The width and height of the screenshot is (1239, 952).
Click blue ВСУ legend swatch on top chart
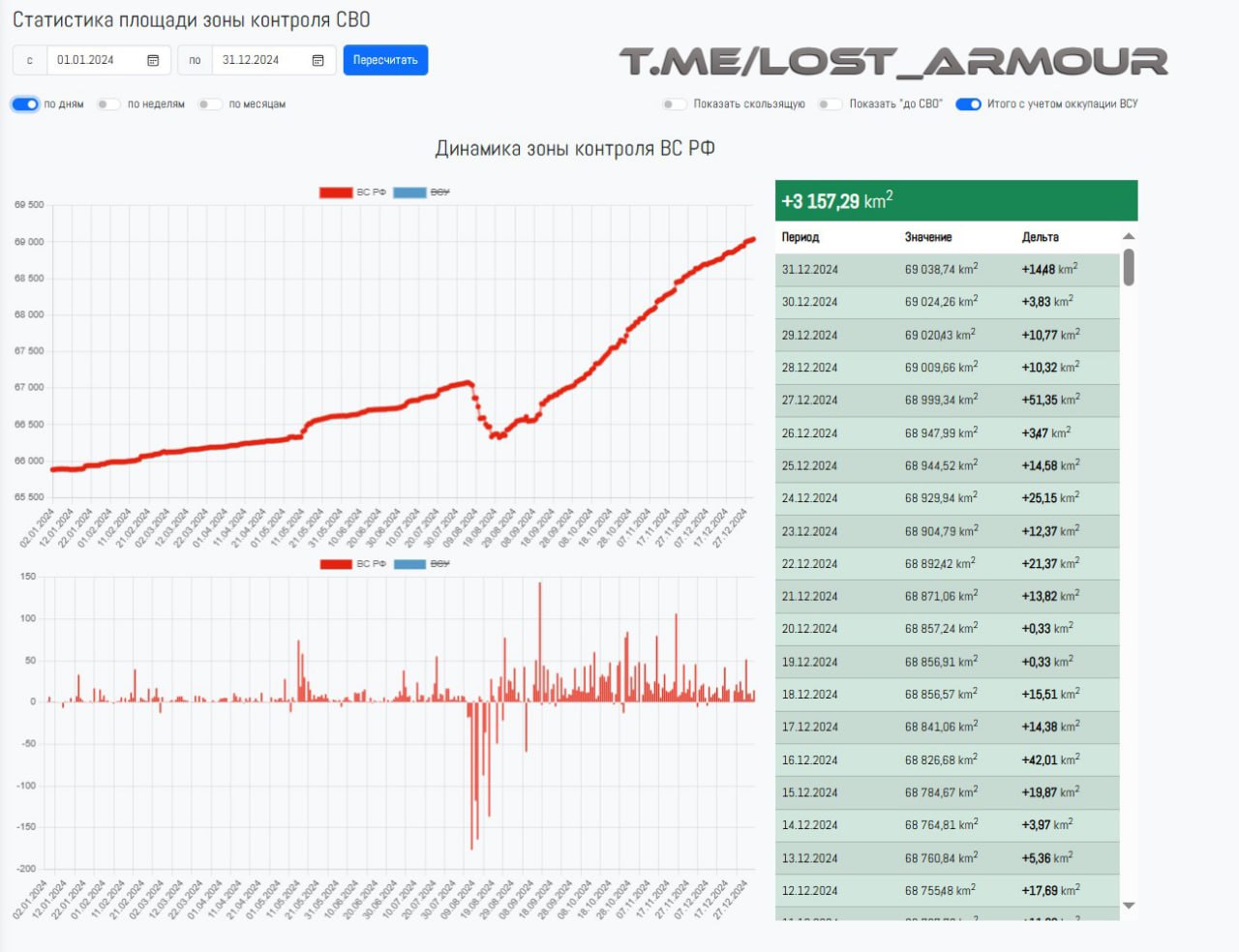(x=409, y=193)
